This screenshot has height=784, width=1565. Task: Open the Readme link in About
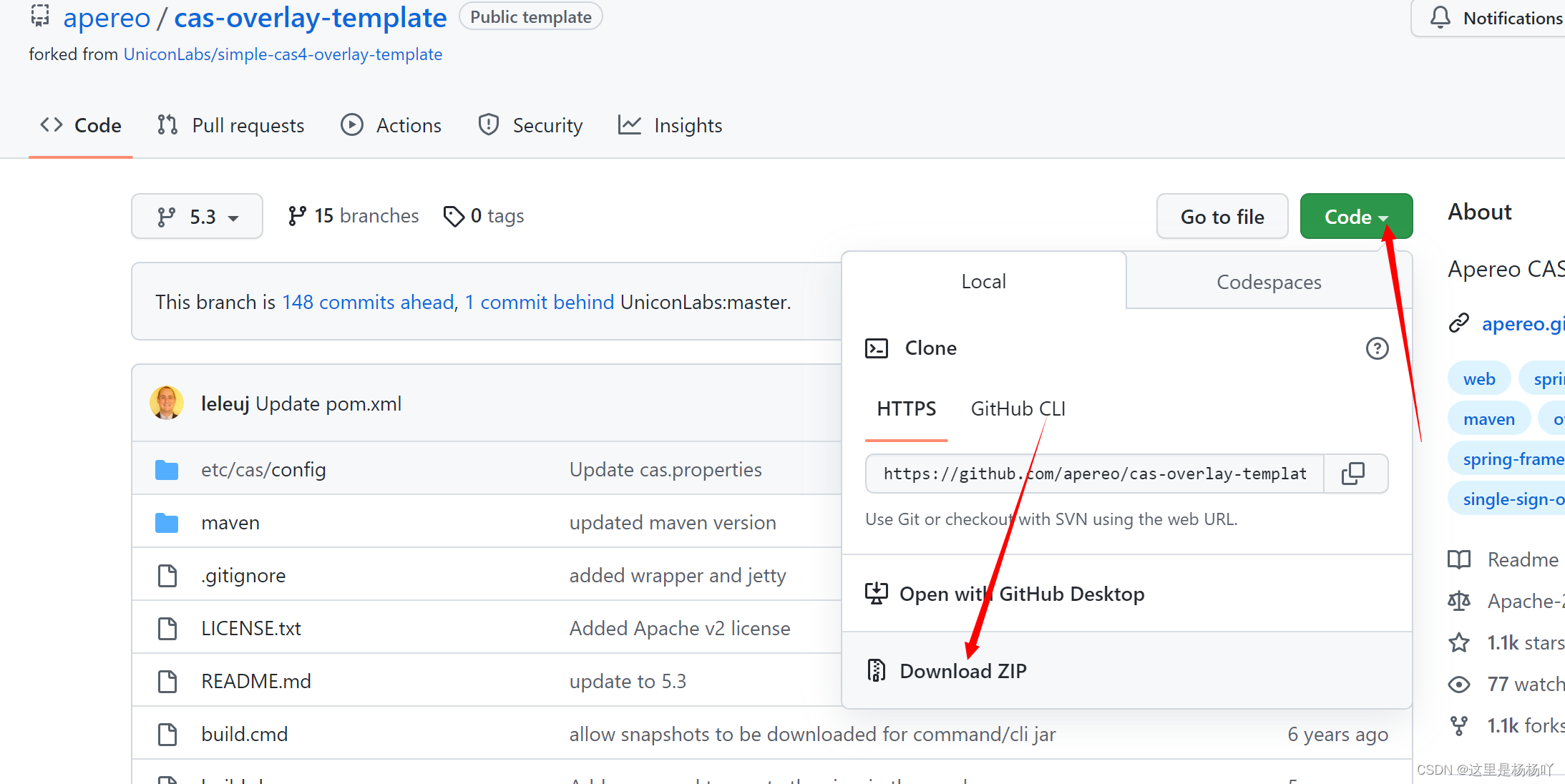(1503, 559)
